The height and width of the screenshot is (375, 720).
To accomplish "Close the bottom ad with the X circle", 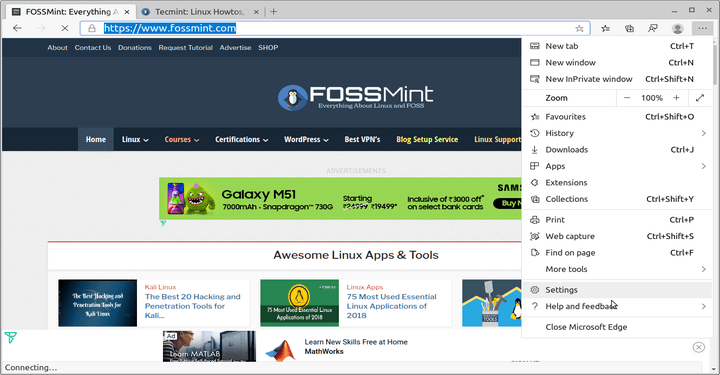I will (699, 347).
